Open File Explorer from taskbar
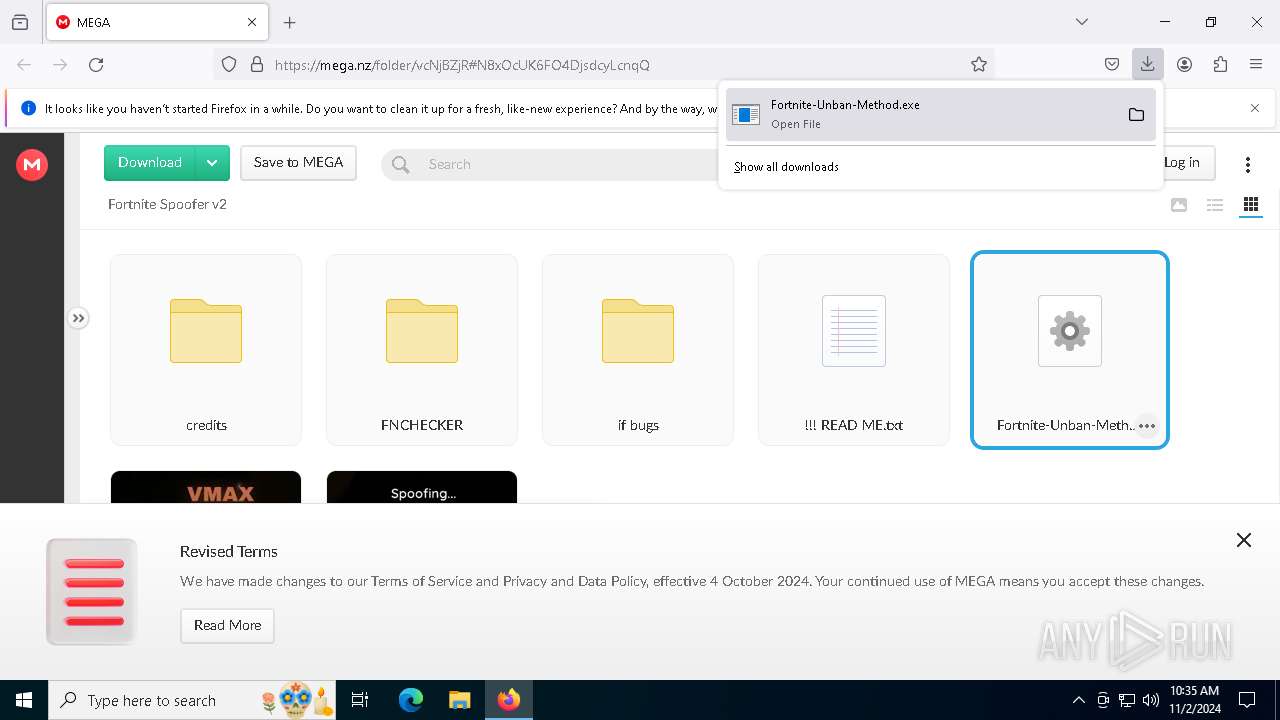1280x720 pixels. click(x=459, y=700)
